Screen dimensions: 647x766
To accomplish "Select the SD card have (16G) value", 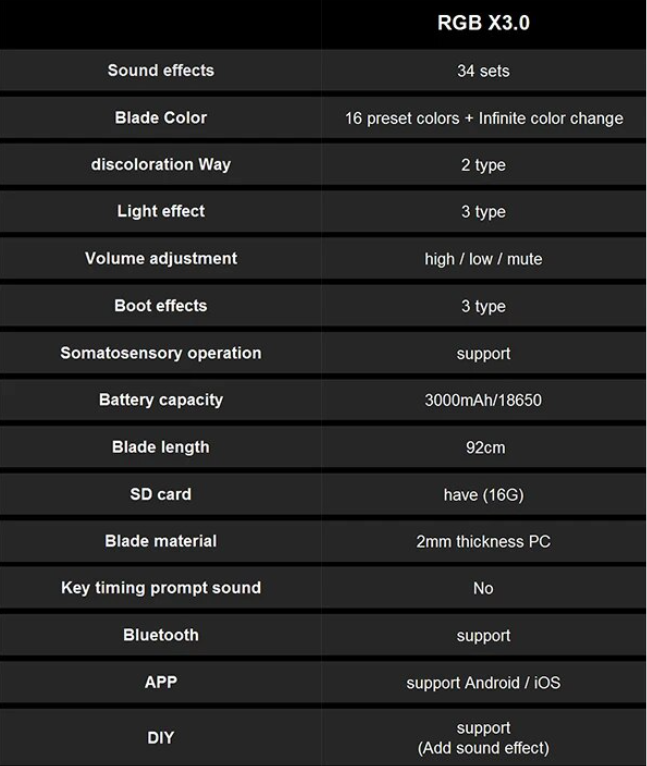I will pos(483,494).
